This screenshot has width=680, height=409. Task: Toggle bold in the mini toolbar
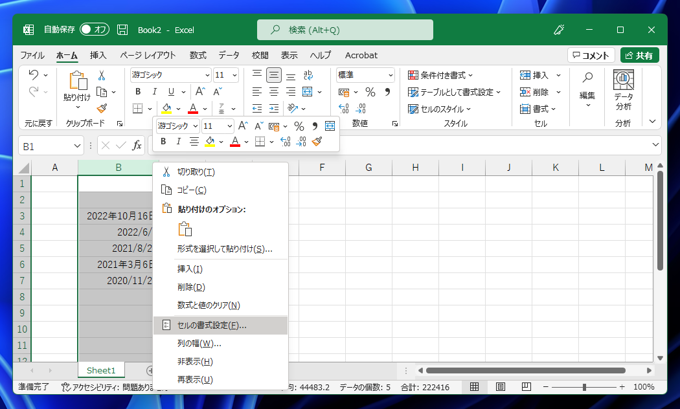[x=164, y=142]
